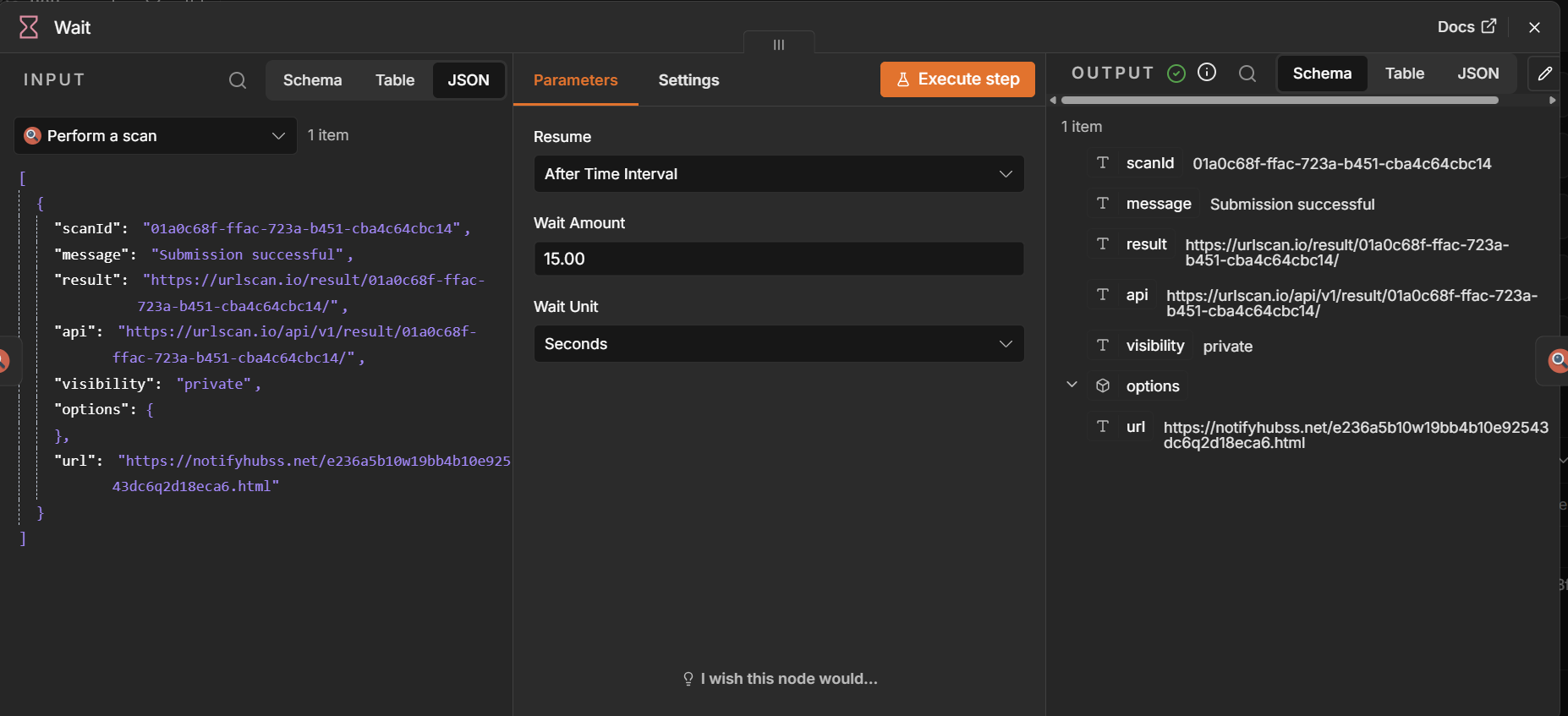Collapse the options object in output

(x=1072, y=385)
